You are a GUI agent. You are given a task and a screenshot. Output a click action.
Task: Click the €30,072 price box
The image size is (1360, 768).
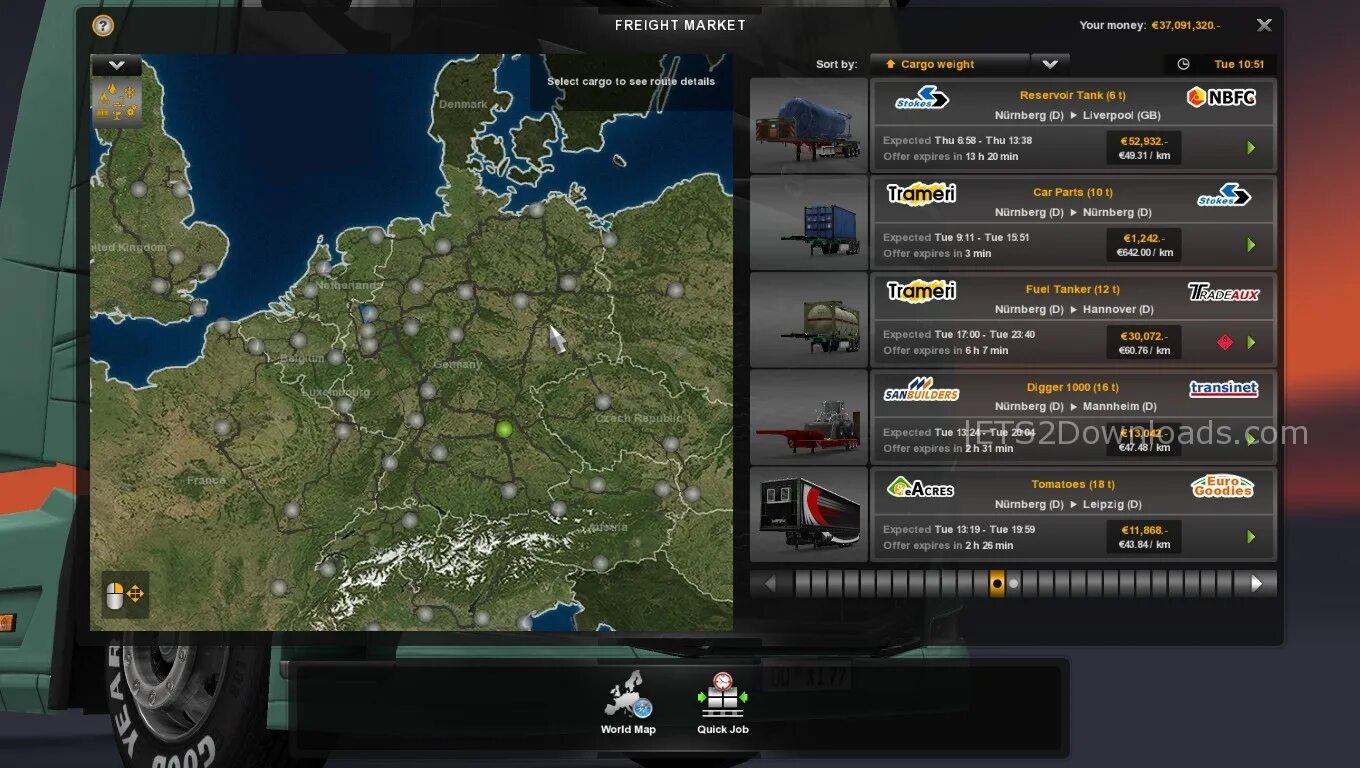[1144, 342]
